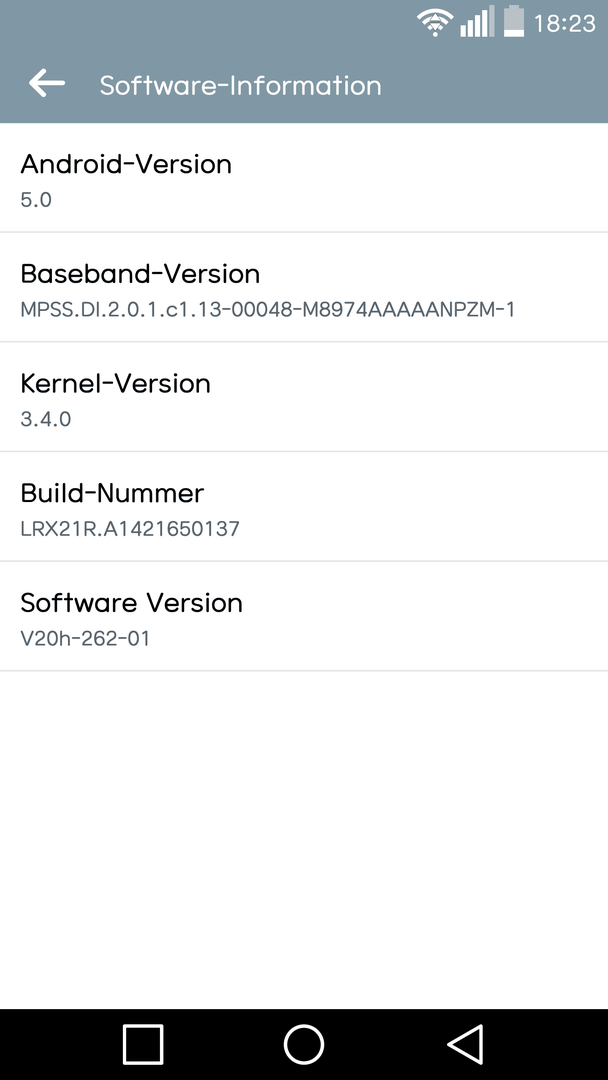
Task: Tap the V20h-262-01 software value
Action: coord(85,638)
